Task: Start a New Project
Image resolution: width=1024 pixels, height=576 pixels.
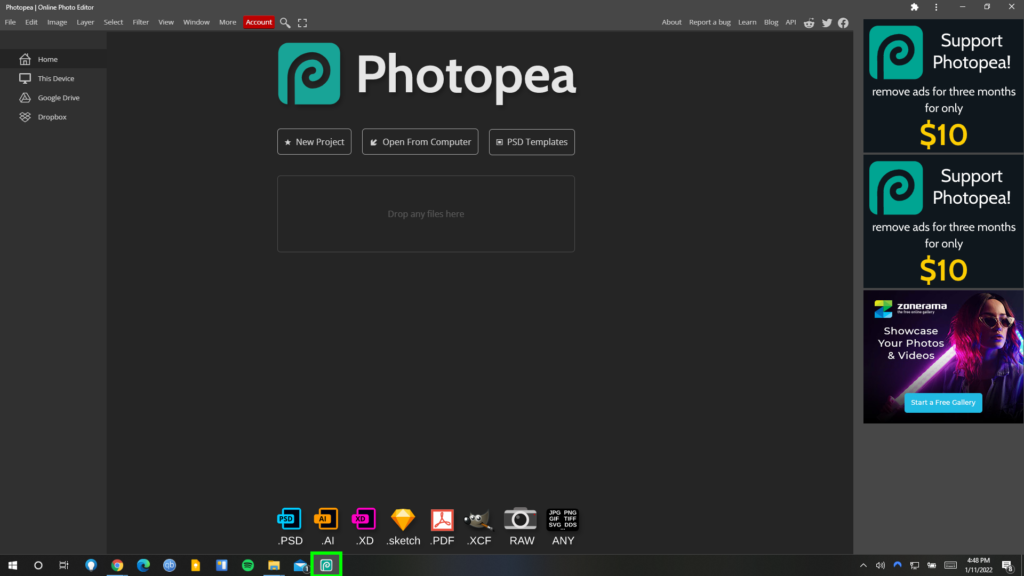Action: click(x=313, y=141)
